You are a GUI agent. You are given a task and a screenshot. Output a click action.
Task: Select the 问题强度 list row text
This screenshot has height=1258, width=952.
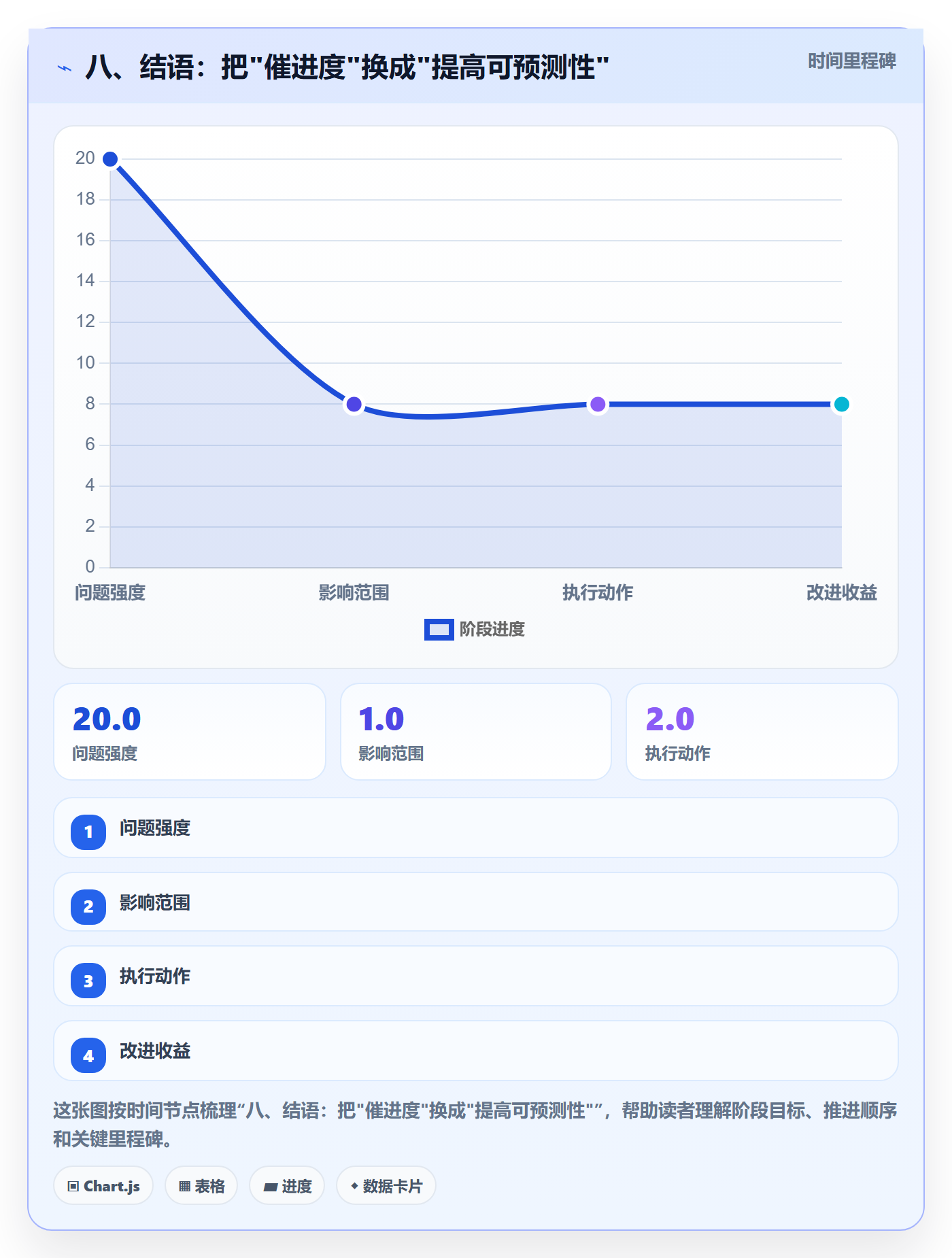(155, 828)
